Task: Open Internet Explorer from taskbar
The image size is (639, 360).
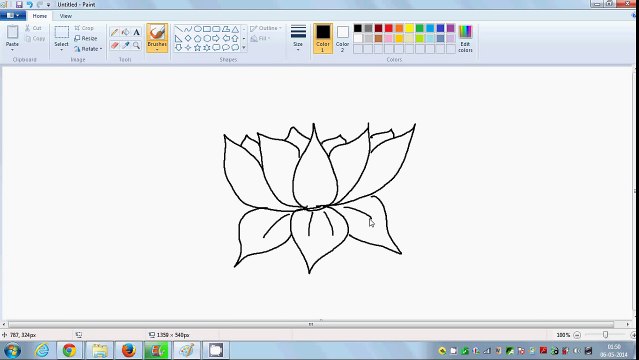Action: click(x=42, y=350)
